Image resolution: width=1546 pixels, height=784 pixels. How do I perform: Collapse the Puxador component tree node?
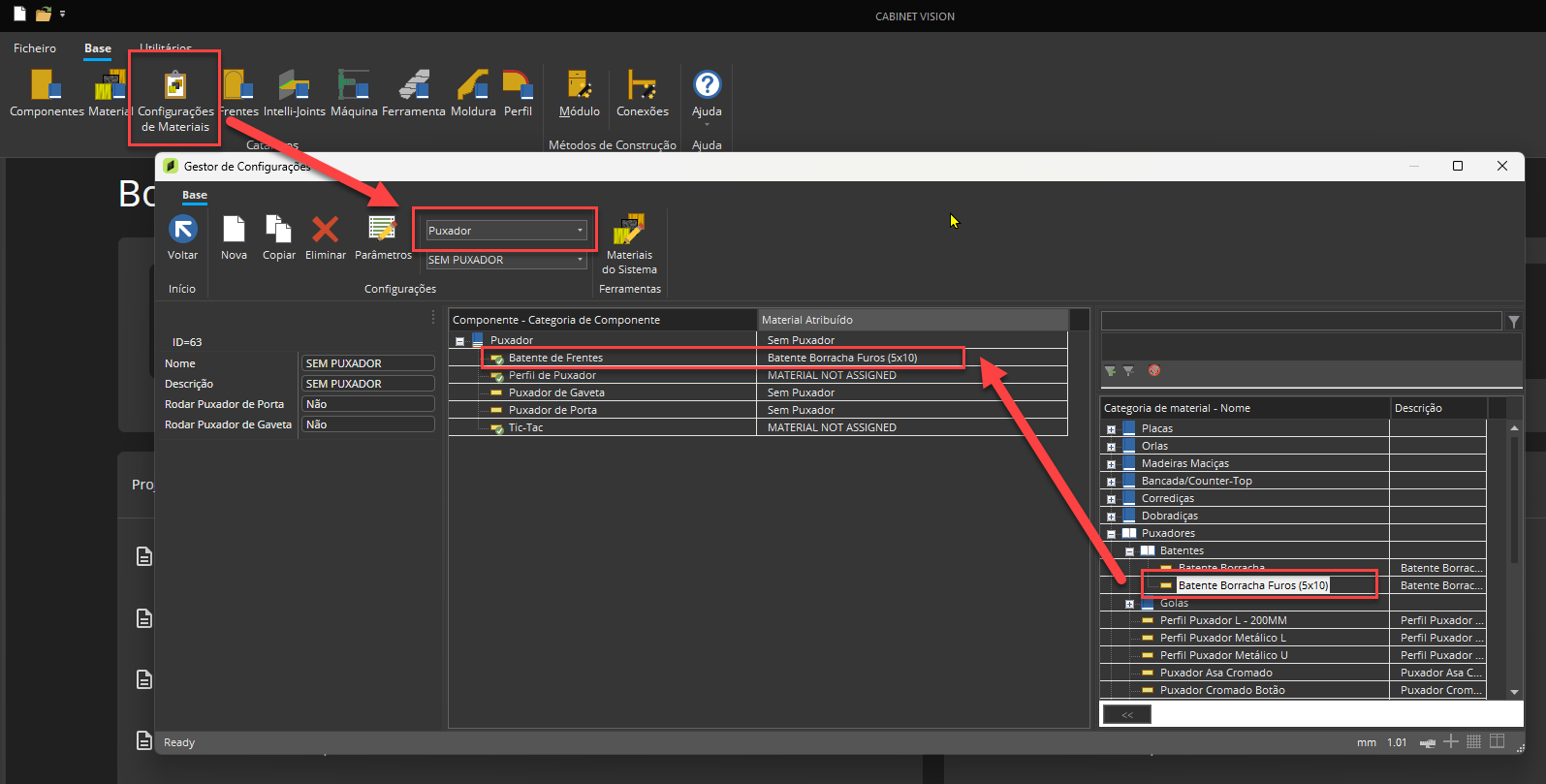click(x=459, y=341)
